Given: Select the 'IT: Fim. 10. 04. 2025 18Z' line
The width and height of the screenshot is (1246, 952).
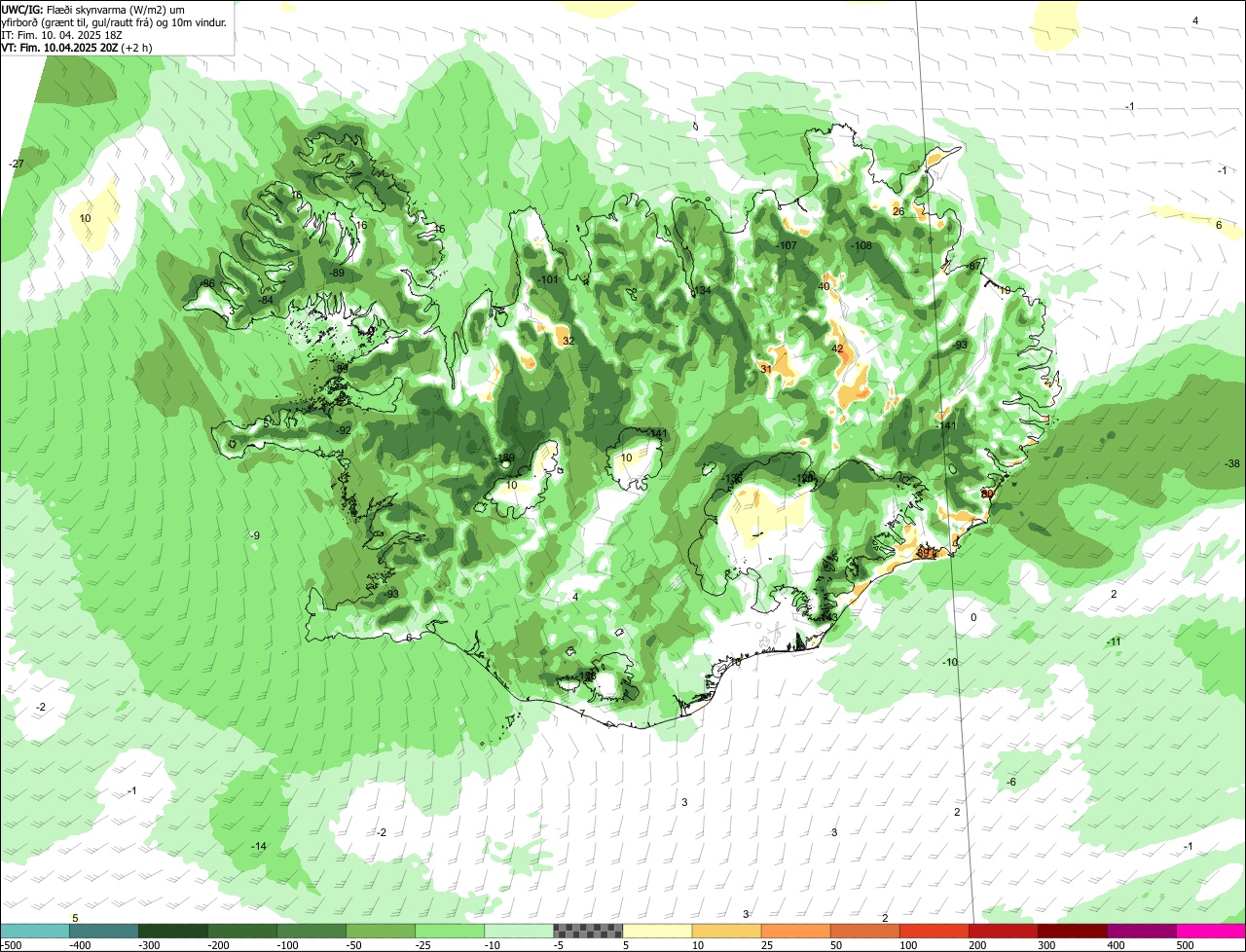Looking at the screenshot, I should point(63,34).
